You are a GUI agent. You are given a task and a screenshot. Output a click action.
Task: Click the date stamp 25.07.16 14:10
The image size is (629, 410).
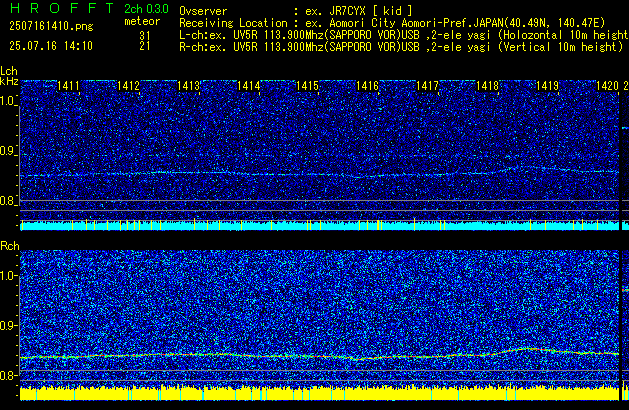point(51,46)
